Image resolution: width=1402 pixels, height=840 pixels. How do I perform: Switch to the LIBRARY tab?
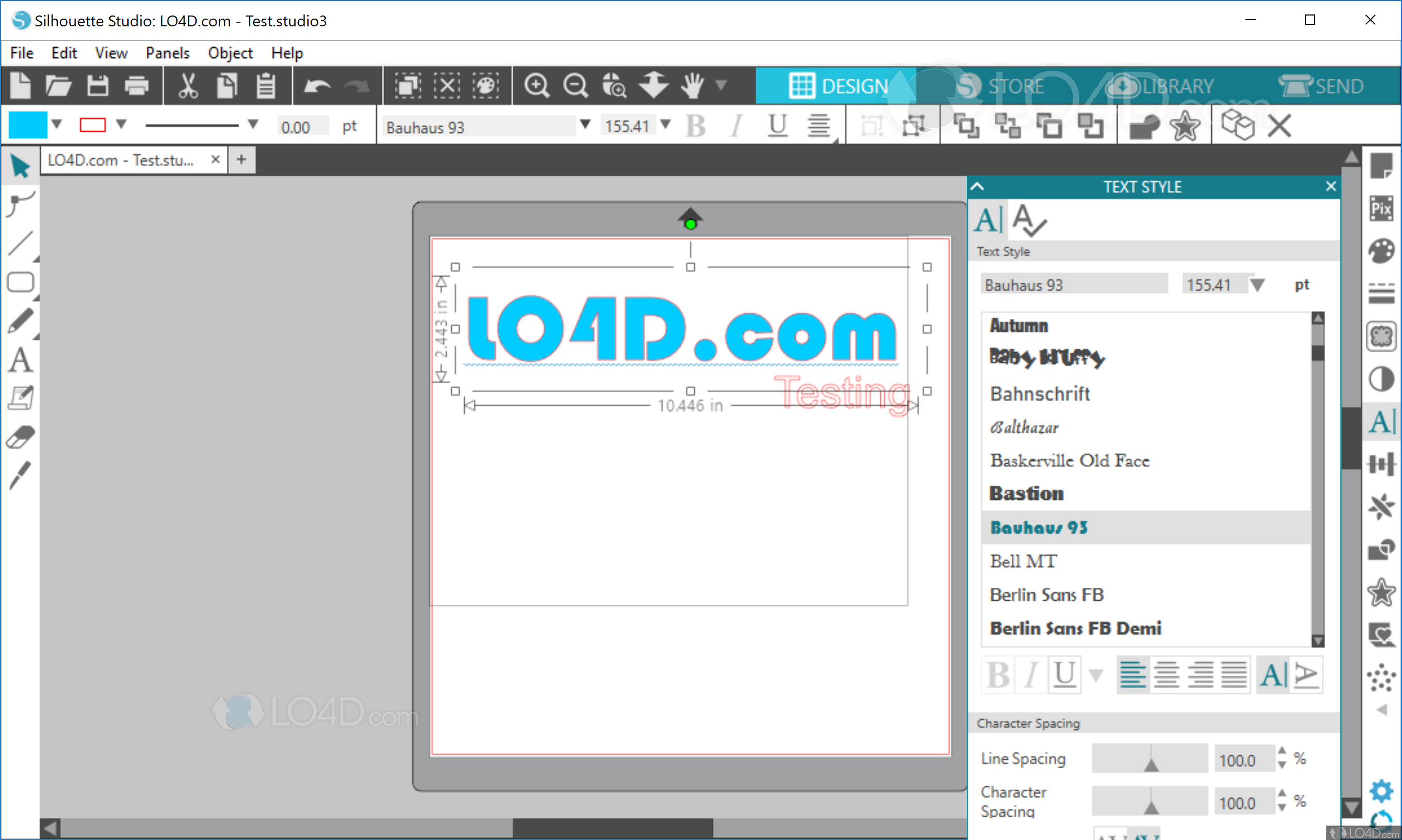pos(1159,86)
